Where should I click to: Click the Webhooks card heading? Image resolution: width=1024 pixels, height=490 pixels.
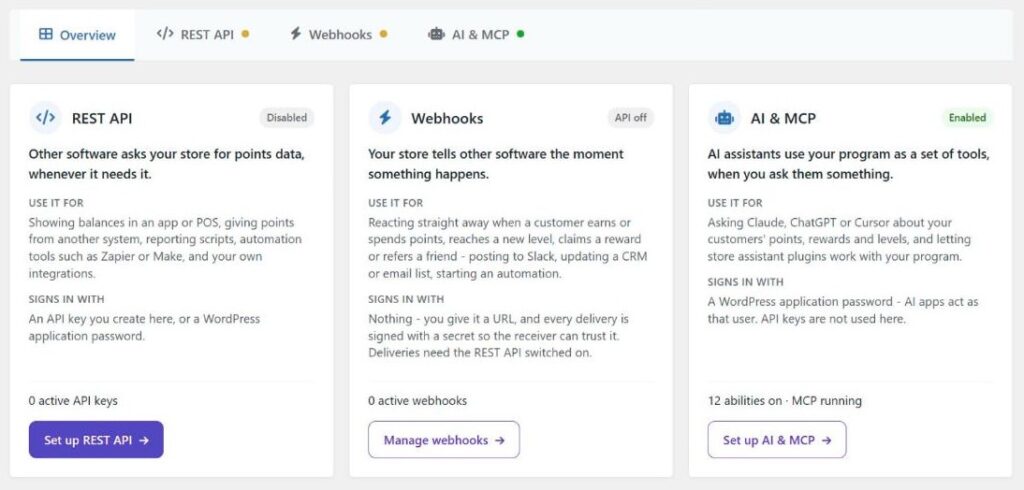tap(447, 118)
